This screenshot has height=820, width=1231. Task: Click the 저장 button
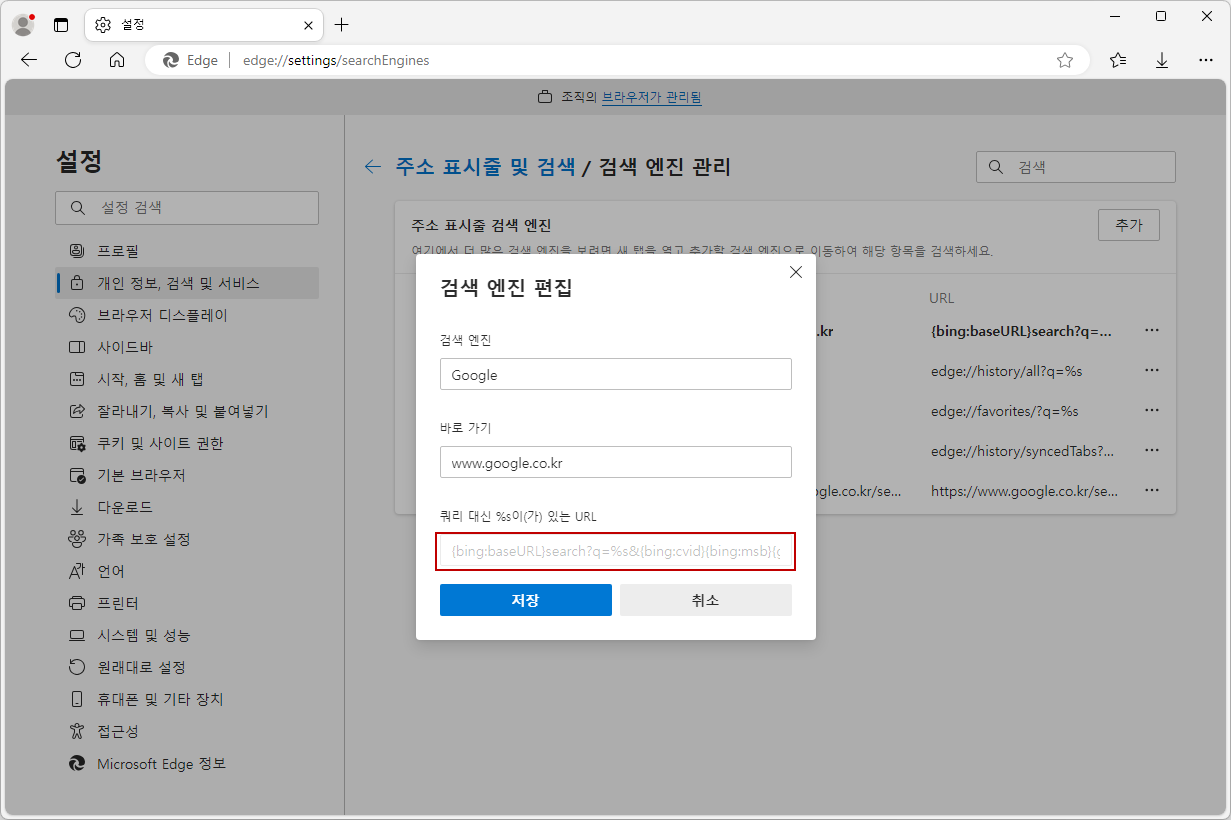pyautogui.click(x=526, y=600)
